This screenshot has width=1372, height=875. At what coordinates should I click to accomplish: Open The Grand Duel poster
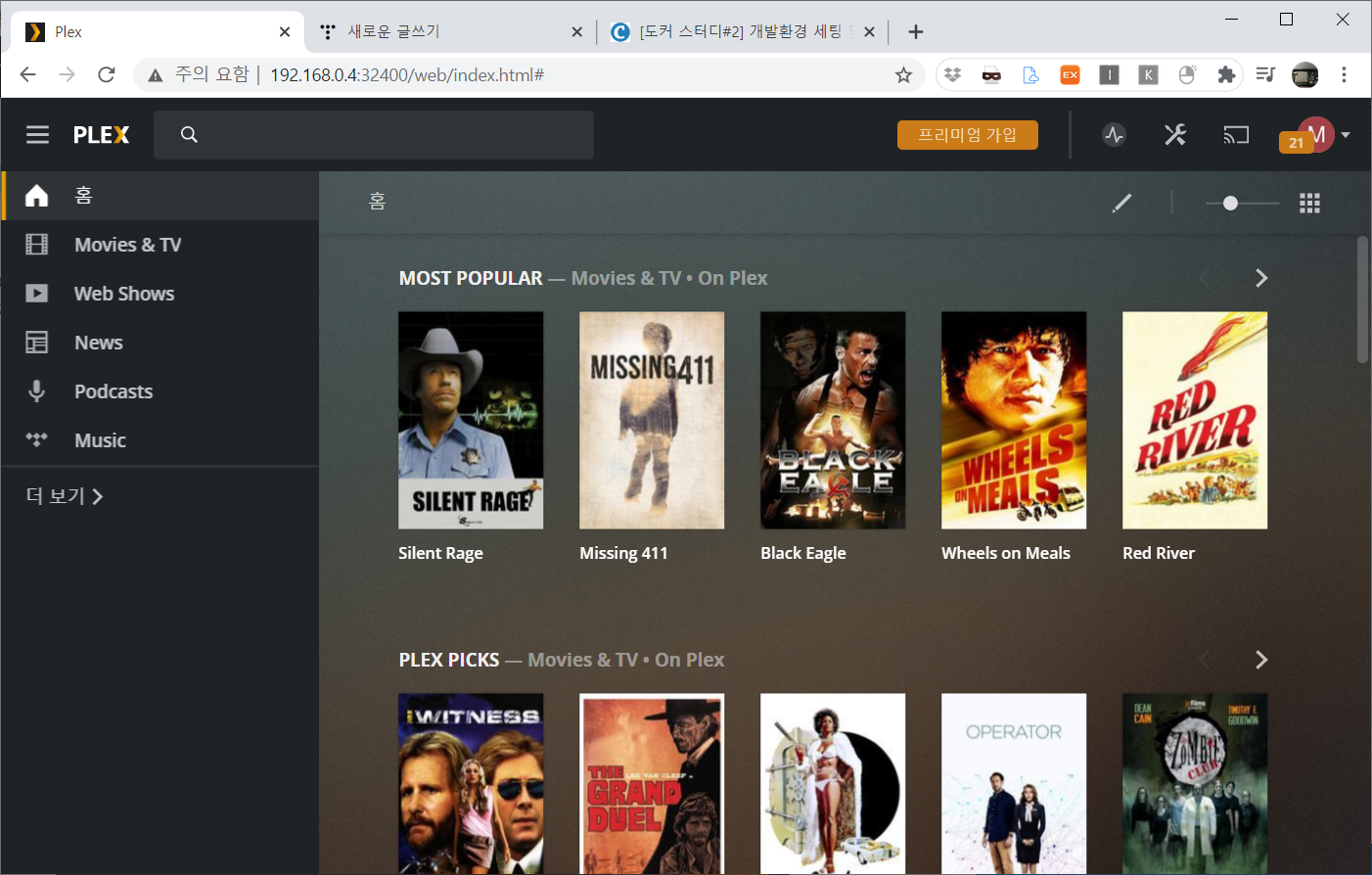click(652, 784)
